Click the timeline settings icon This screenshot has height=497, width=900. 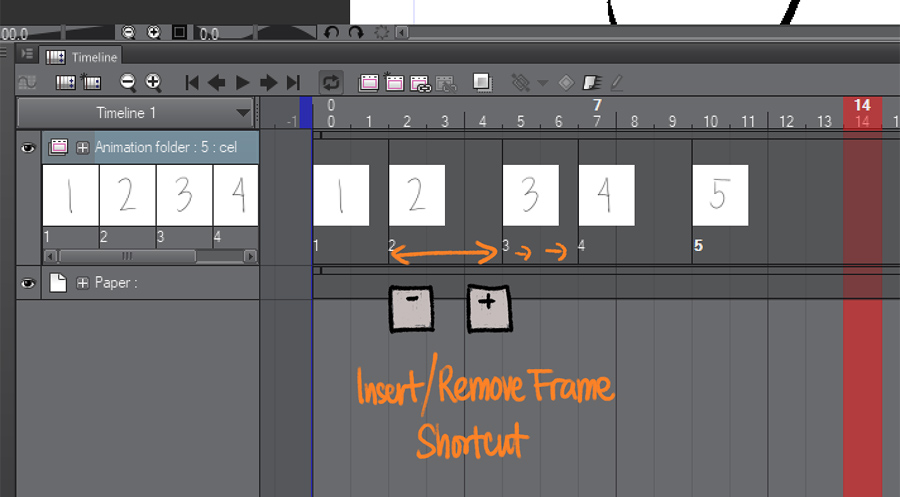point(65,83)
